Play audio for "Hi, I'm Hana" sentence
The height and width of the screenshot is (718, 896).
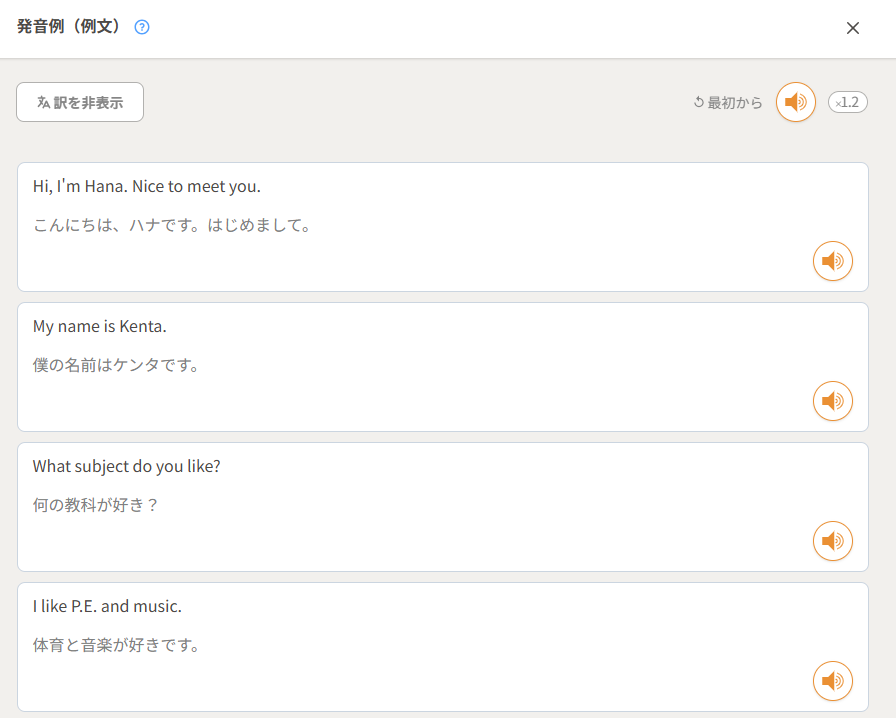click(x=832, y=261)
